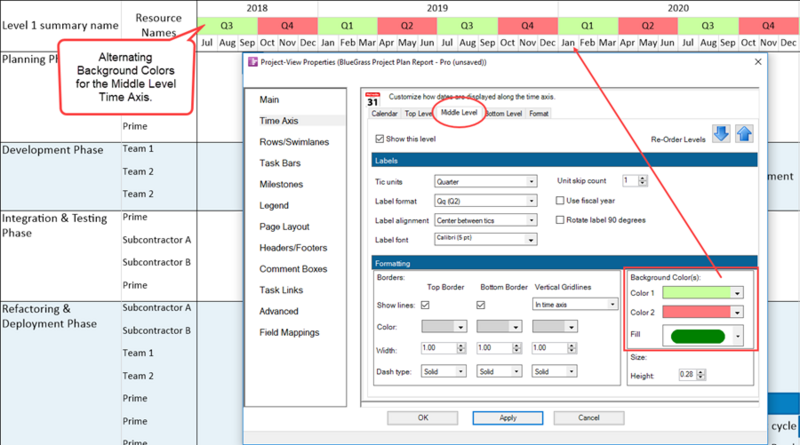Open Vertical Gridlines Dash type dropdown

[554, 372]
